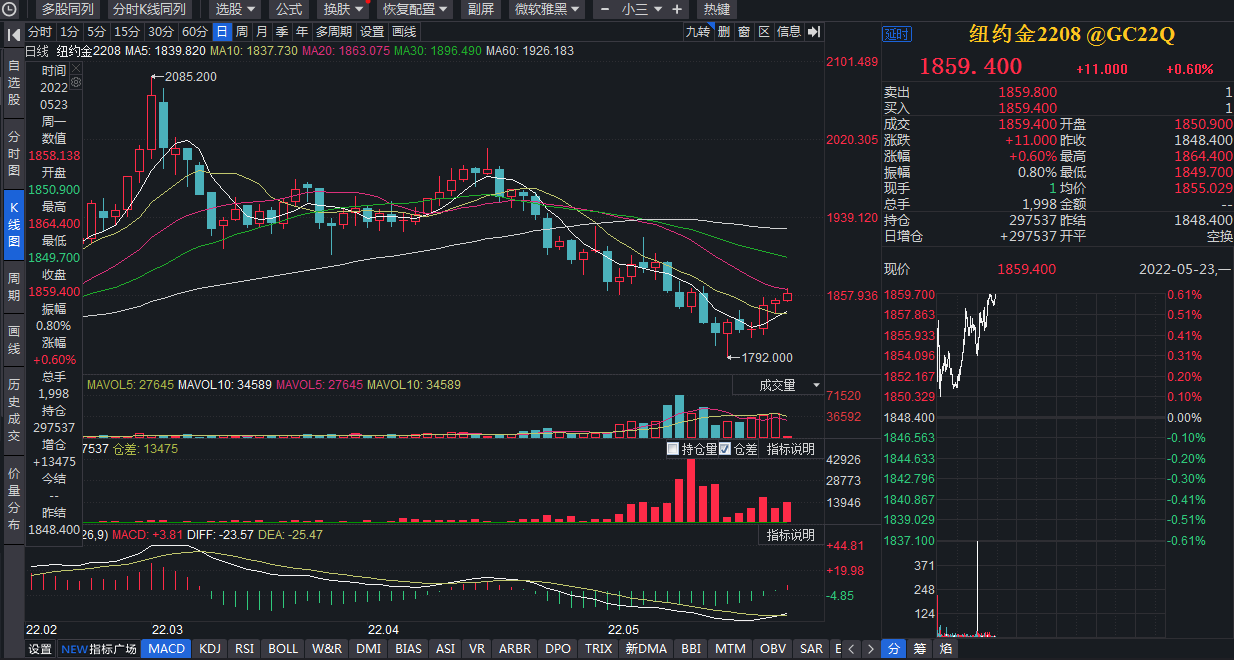The height and width of the screenshot is (660, 1234).
Task: Click the 多股同列 button
Action: click(x=66, y=9)
